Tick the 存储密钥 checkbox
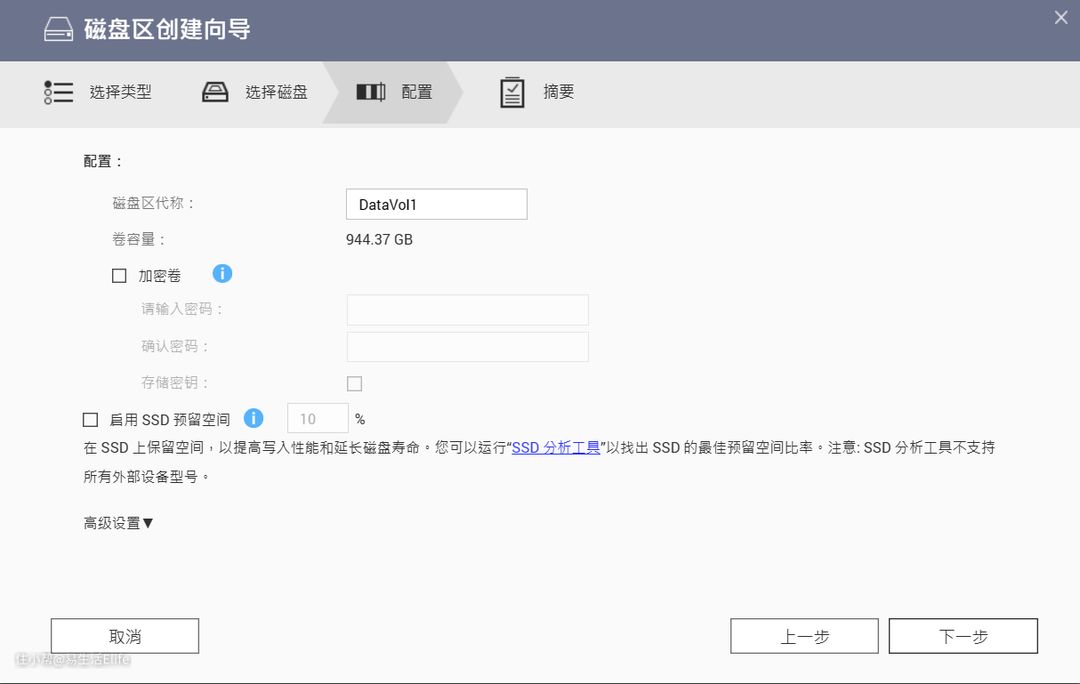This screenshot has height=684, width=1080. pyautogui.click(x=354, y=383)
